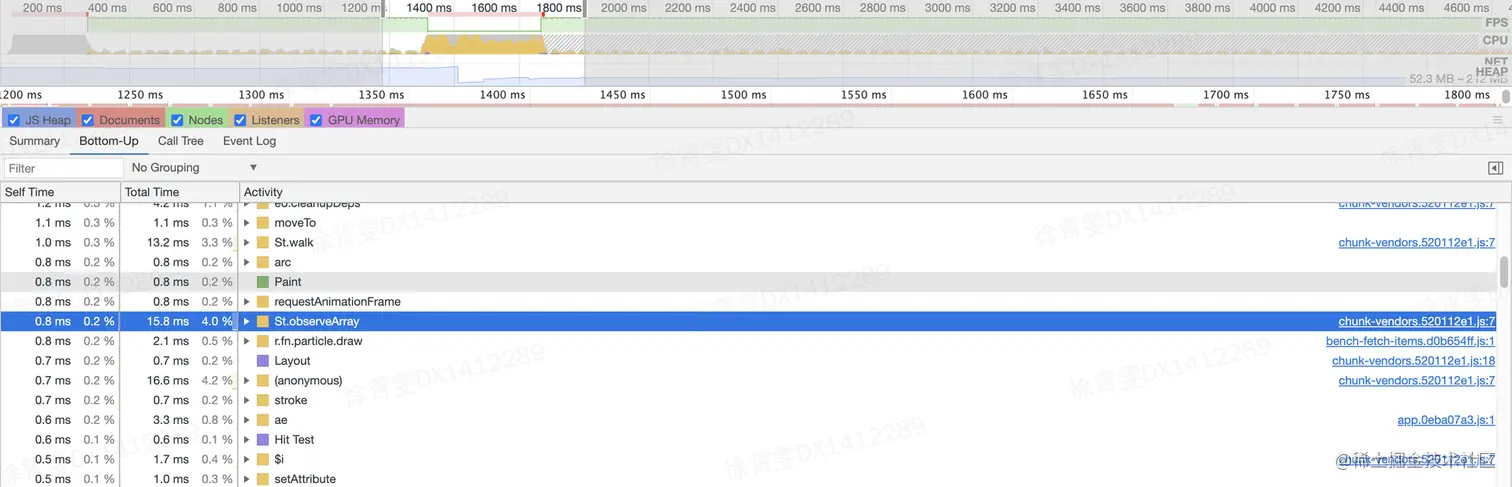Click the 3.3 ms total time cell

click(170, 420)
